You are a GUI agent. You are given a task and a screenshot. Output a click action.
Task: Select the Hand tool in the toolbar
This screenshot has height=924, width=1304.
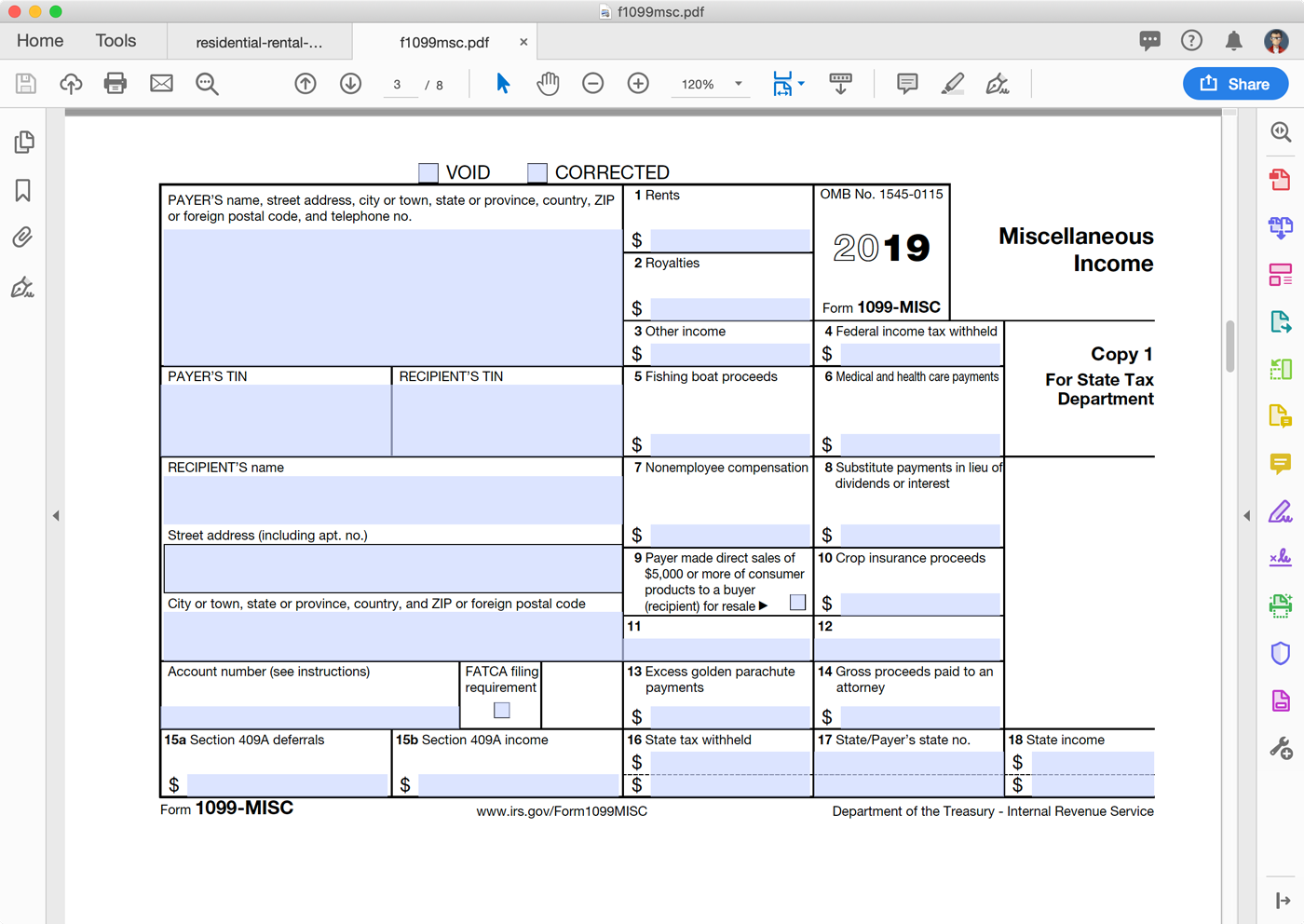548,84
